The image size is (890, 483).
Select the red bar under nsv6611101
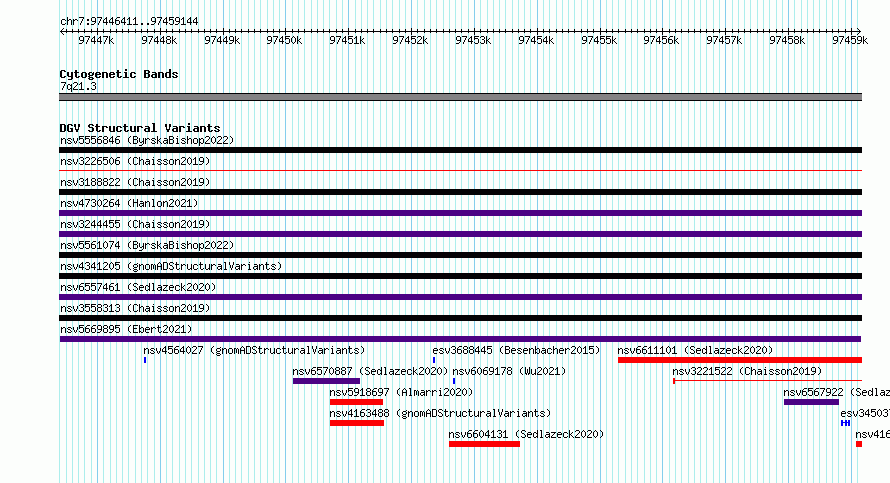coord(740,360)
